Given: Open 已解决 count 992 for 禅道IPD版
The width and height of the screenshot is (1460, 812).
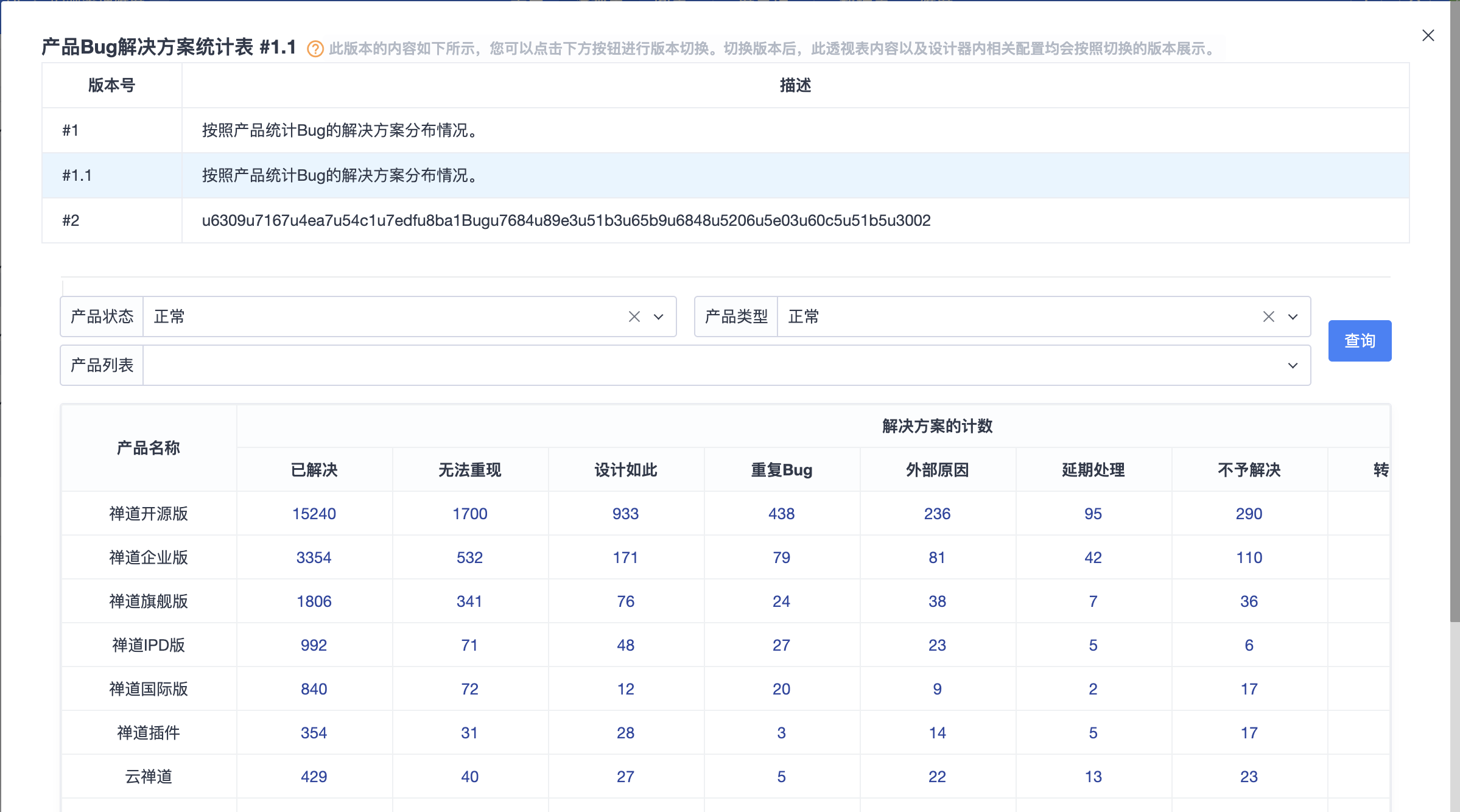Looking at the screenshot, I should tap(314, 645).
